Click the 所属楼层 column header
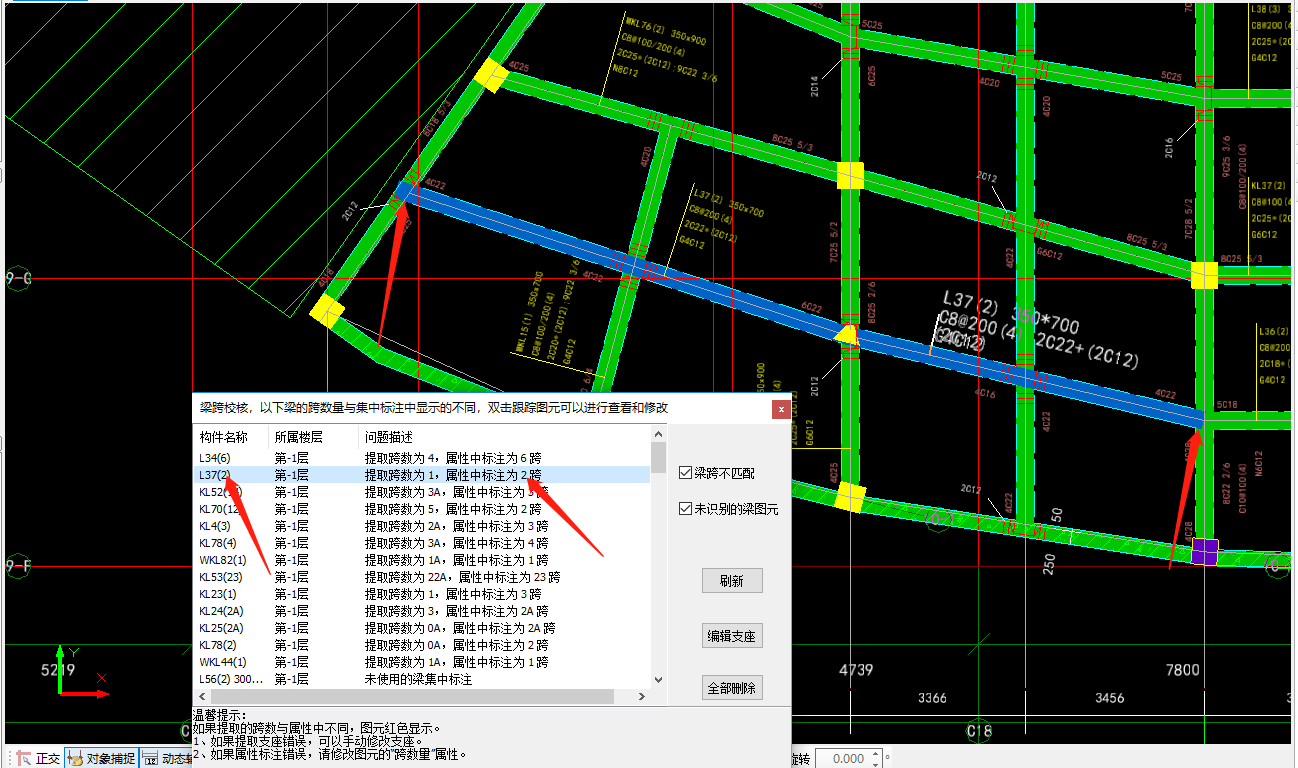The image size is (1298, 768). (x=313, y=437)
